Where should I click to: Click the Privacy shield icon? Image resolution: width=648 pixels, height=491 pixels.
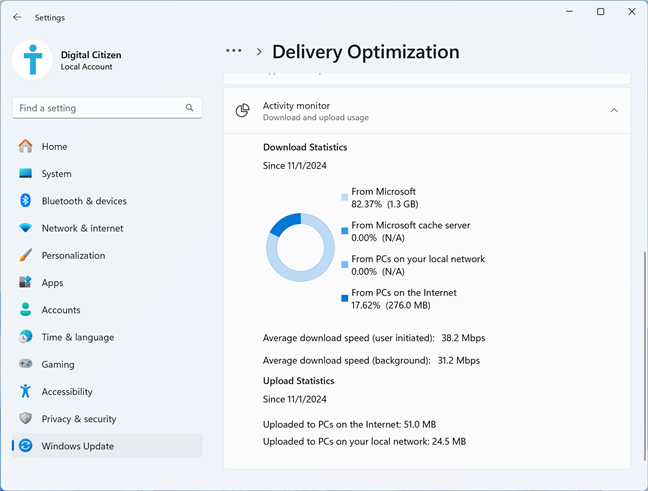pyautogui.click(x=25, y=418)
